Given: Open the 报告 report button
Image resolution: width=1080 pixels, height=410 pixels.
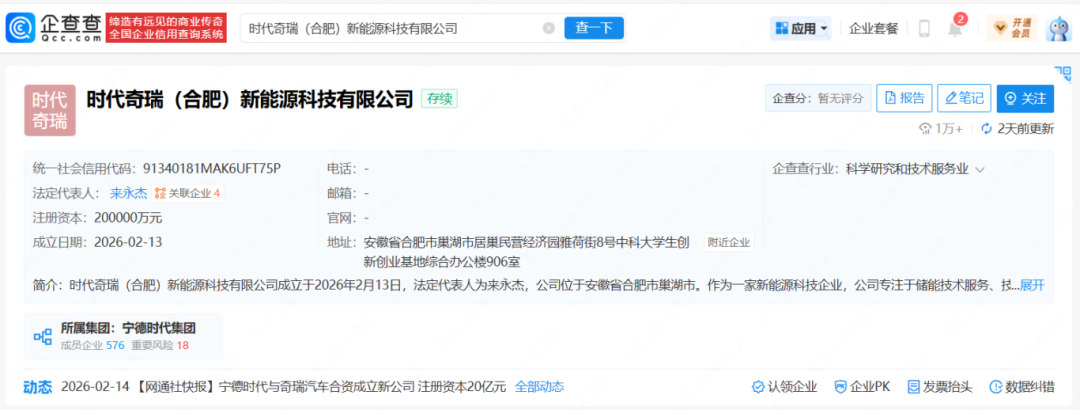Looking at the screenshot, I should (904, 99).
